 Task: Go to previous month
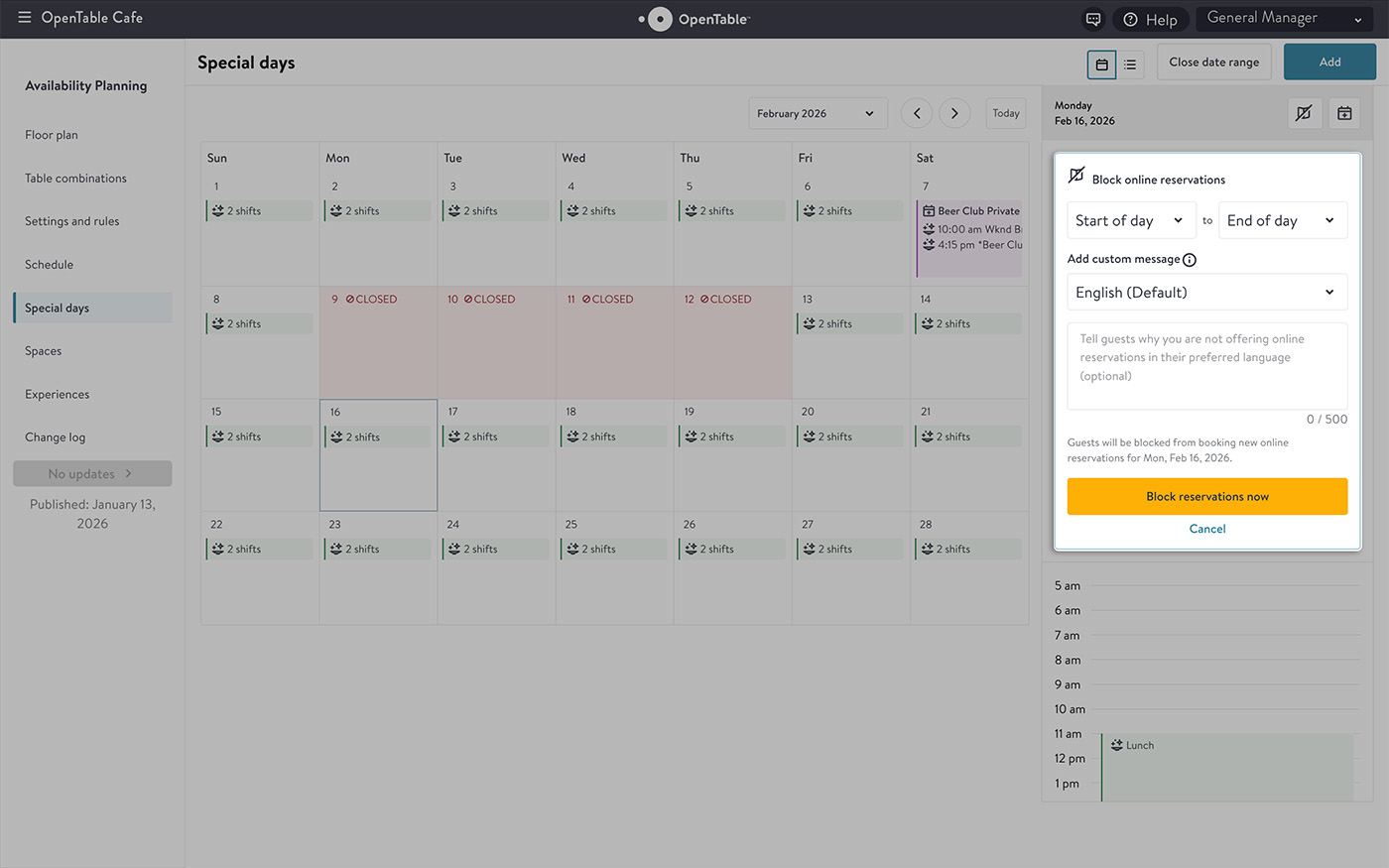click(917, 113)
